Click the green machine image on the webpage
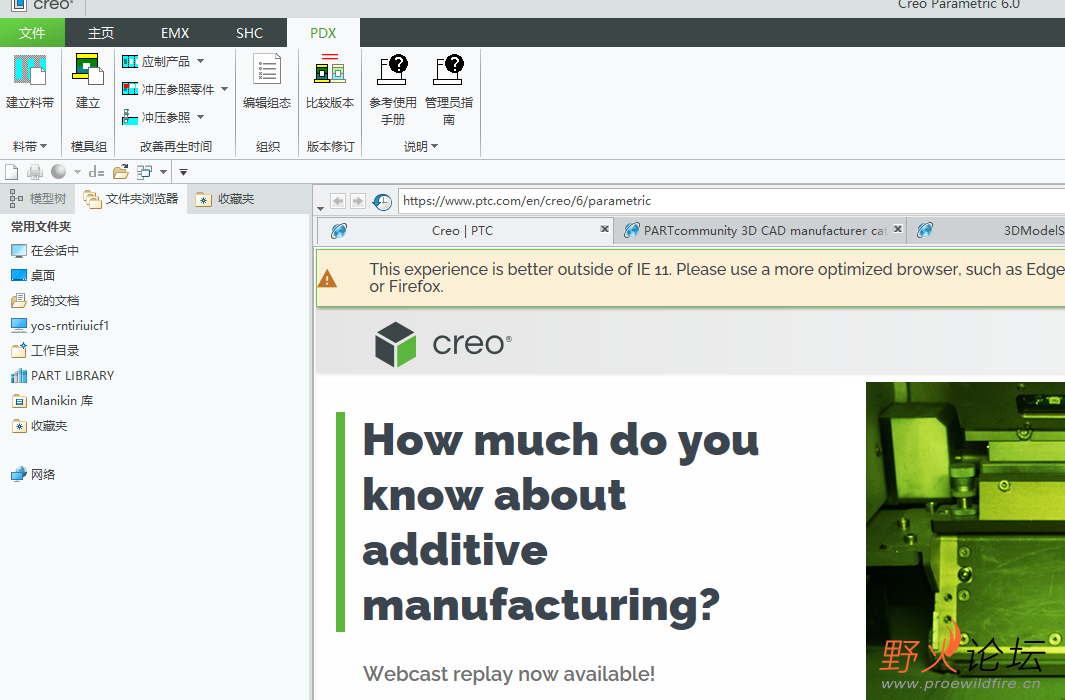 pyautogui.click(x=965, y=541)
